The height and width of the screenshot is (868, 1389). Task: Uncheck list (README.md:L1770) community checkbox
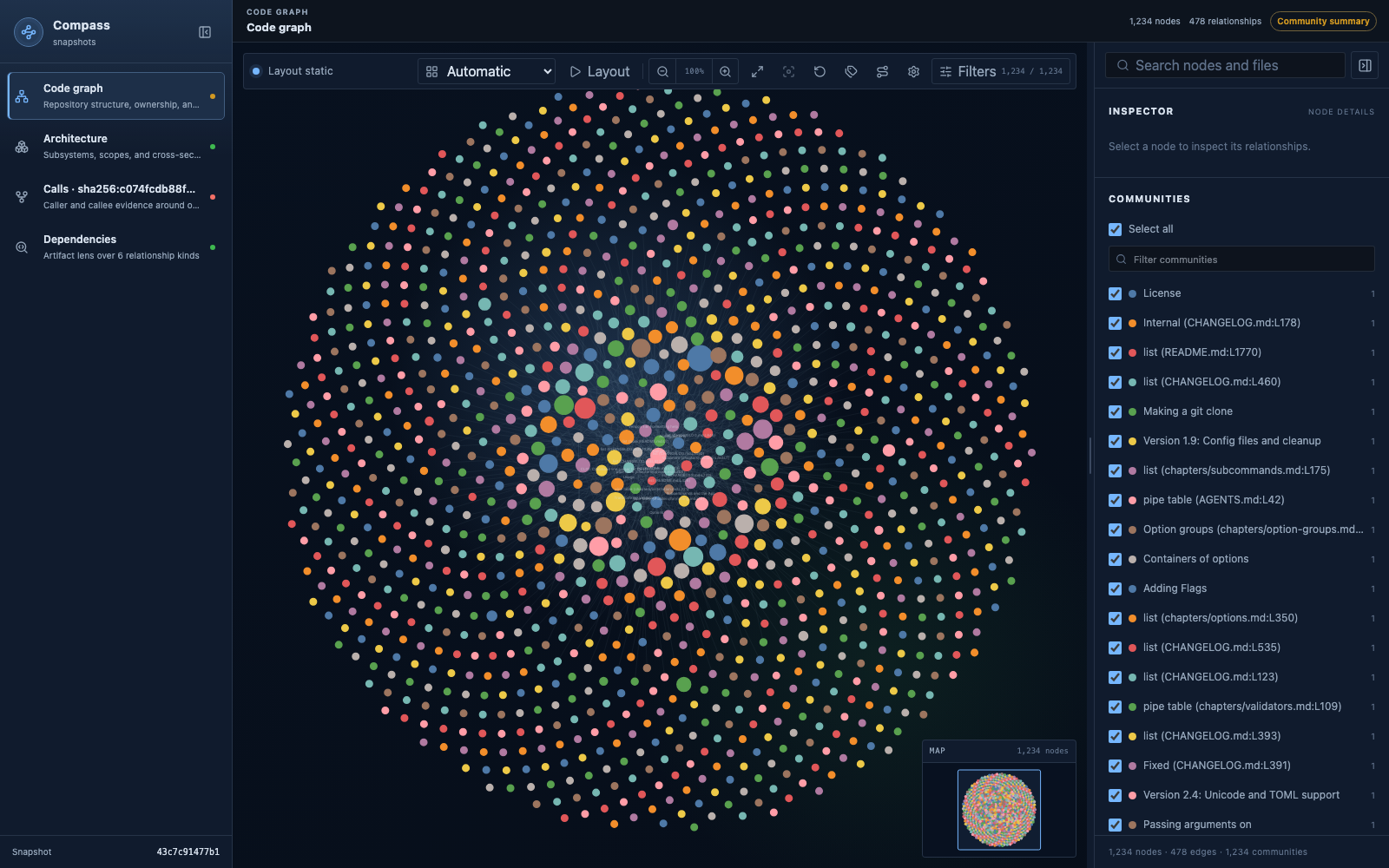tap(1115, 352)
